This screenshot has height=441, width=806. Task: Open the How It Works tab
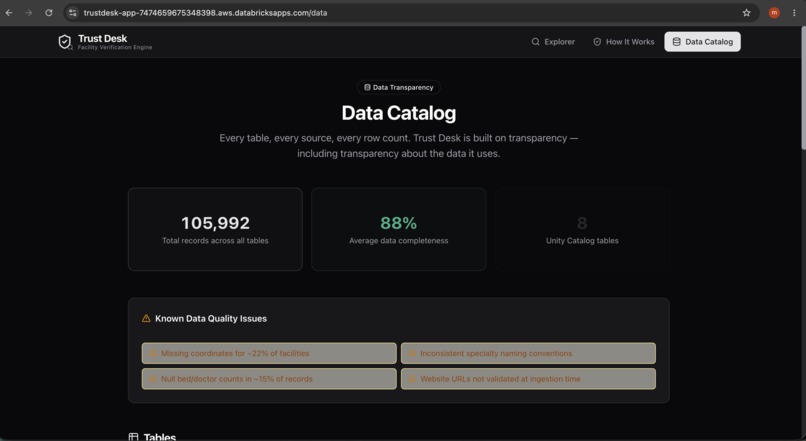624,42
